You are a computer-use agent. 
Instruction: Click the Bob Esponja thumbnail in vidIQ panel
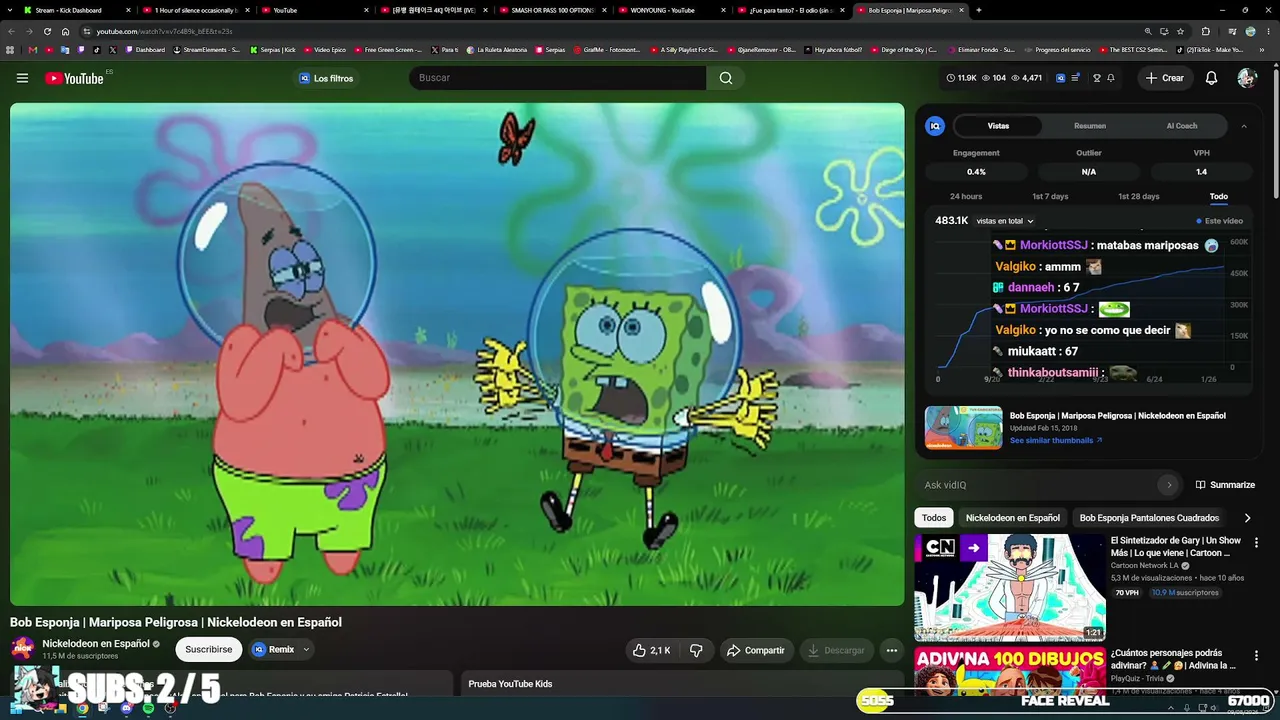click(963, 427)
